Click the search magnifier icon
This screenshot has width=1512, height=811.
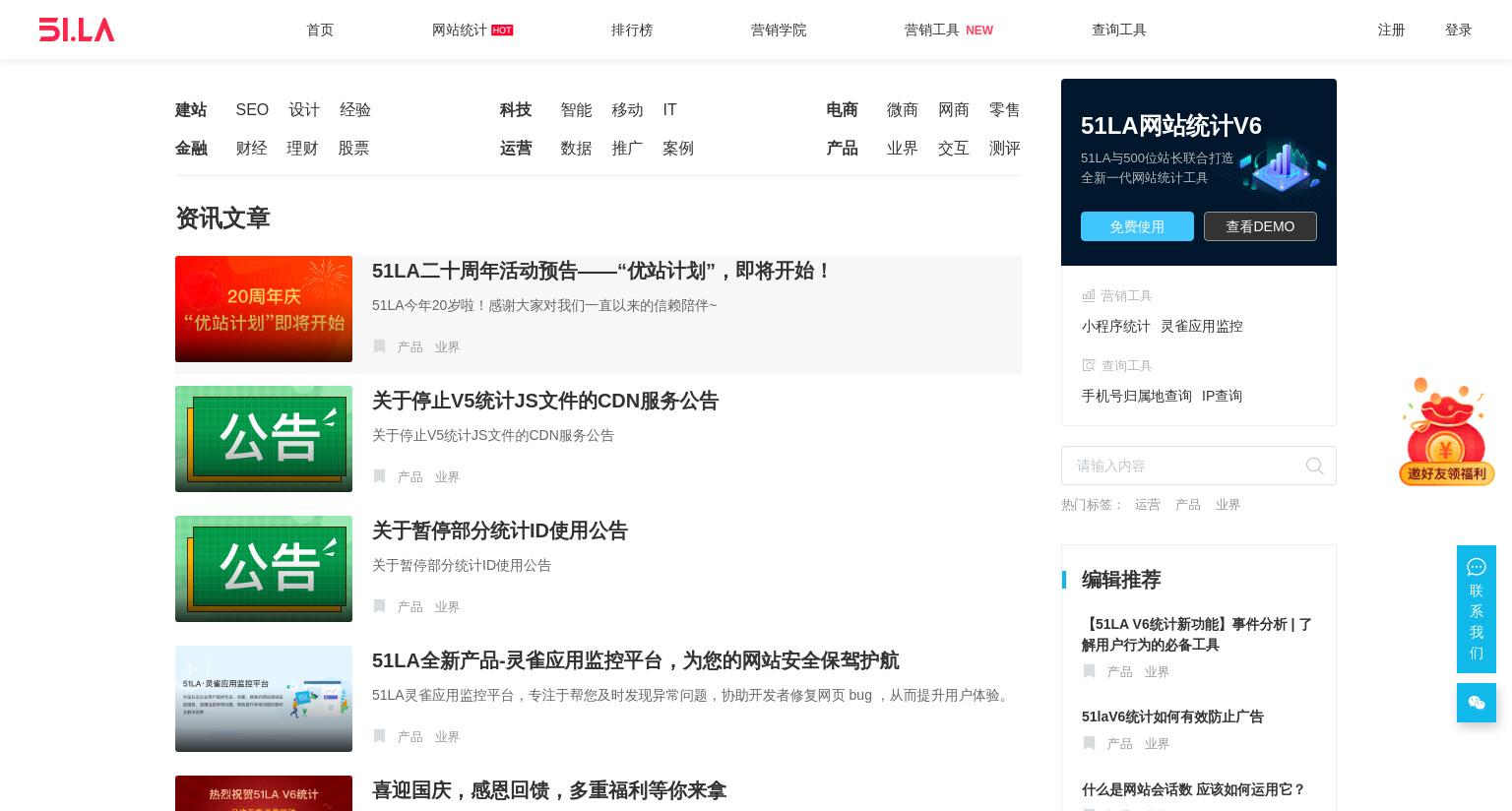click(1314, 466)
